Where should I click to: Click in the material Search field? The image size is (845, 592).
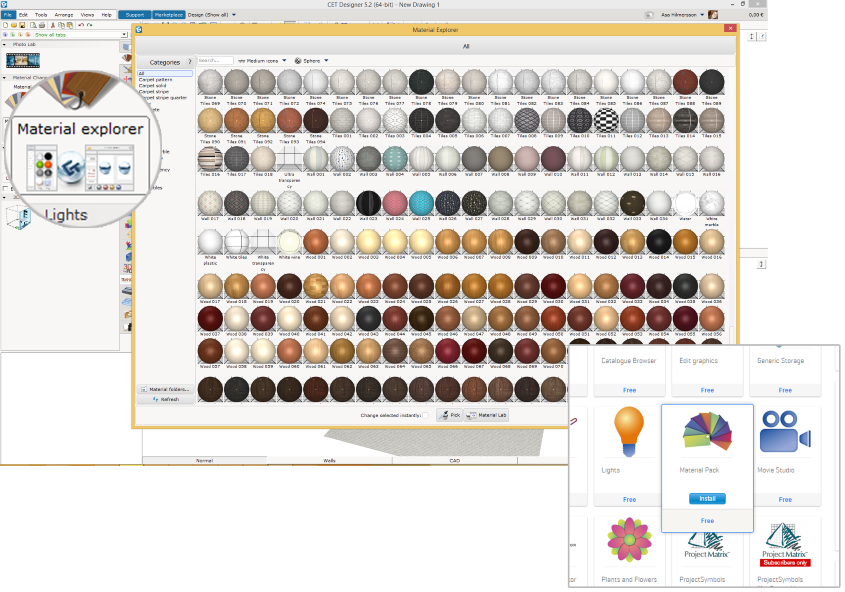point(215,61)
